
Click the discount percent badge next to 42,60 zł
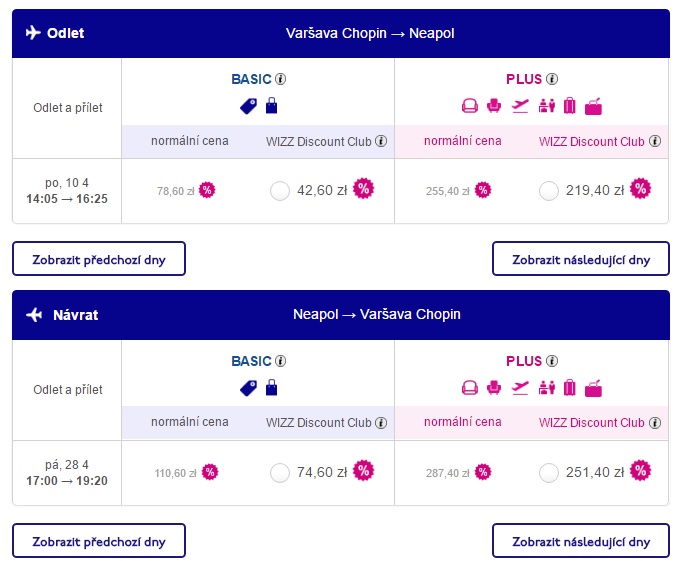(x=364, y=189)
